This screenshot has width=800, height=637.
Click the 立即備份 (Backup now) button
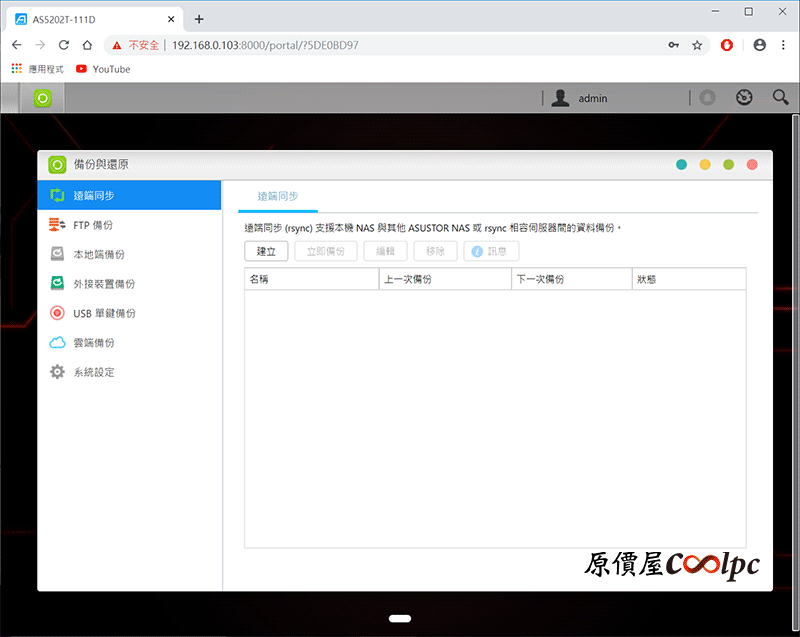tap(326, 251)
